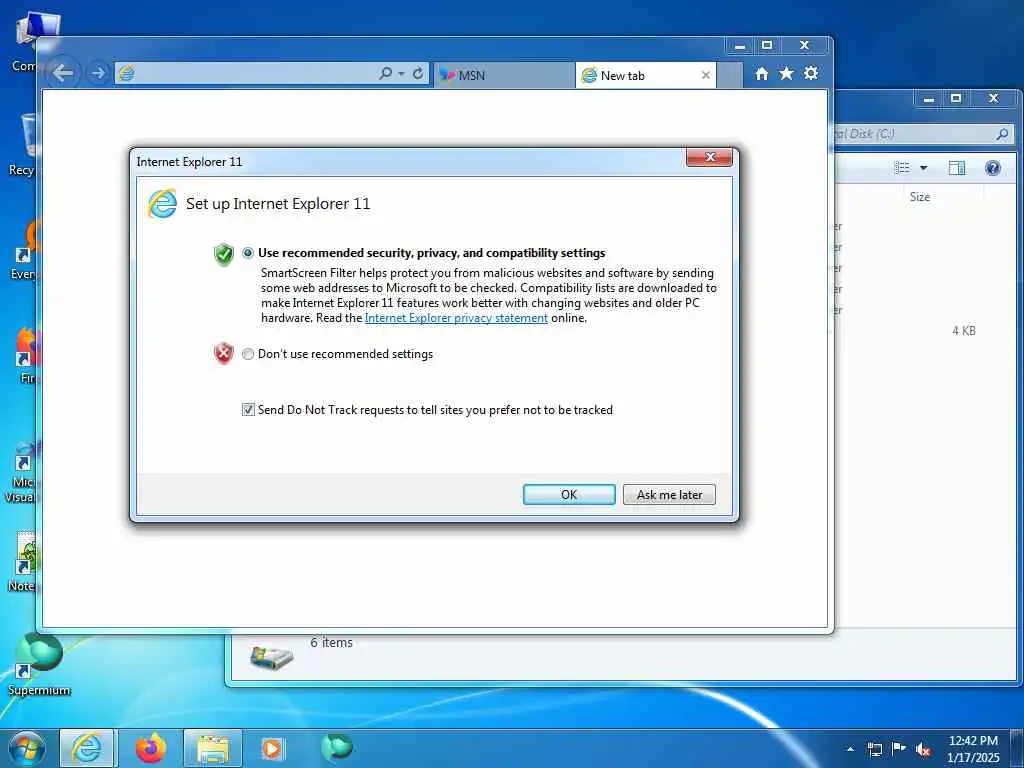Launch Supermium from the taskbar
Viewport: 1024px width, 768px height.
337,747
